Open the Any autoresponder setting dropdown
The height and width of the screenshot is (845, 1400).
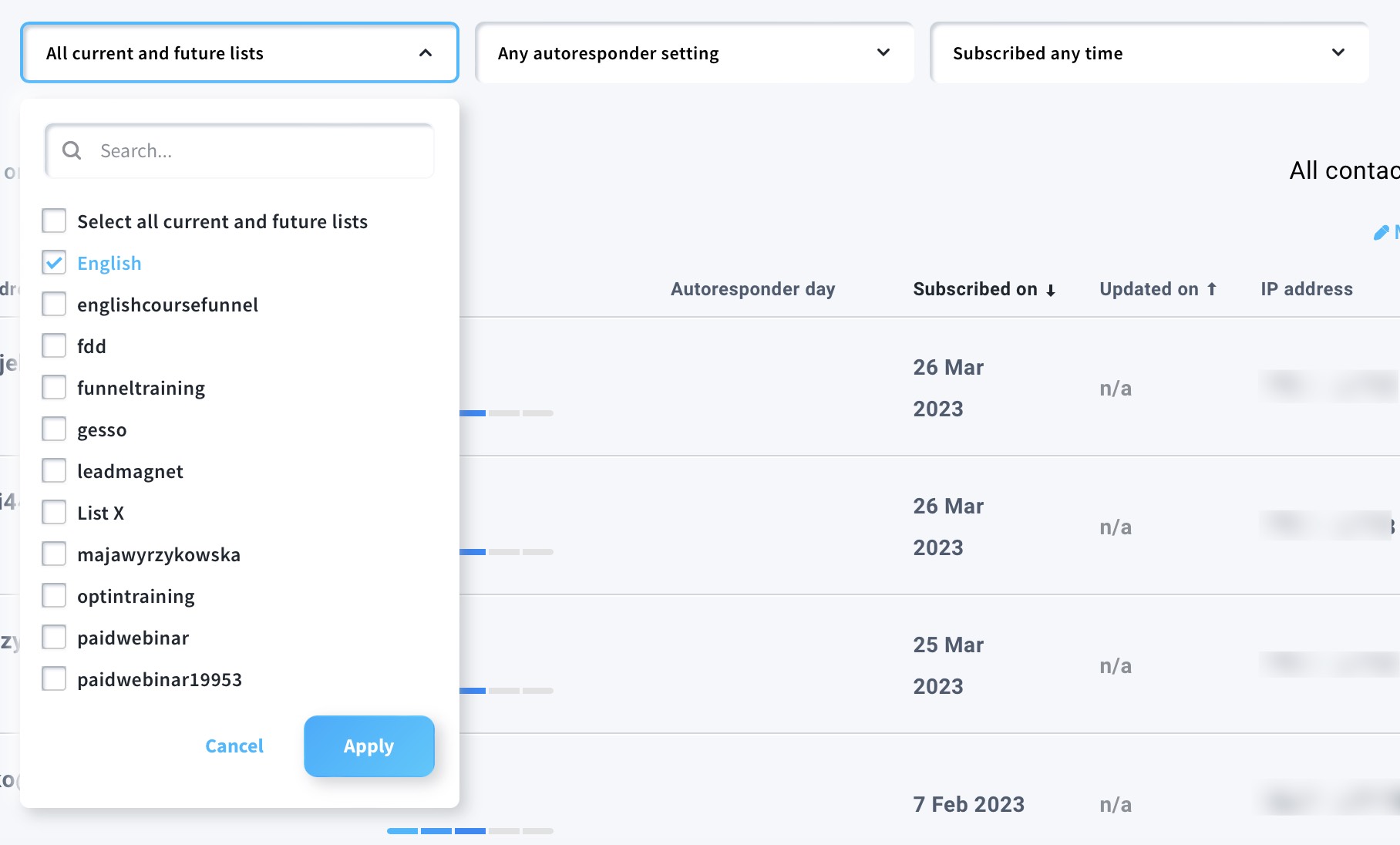tap(694, 53)
